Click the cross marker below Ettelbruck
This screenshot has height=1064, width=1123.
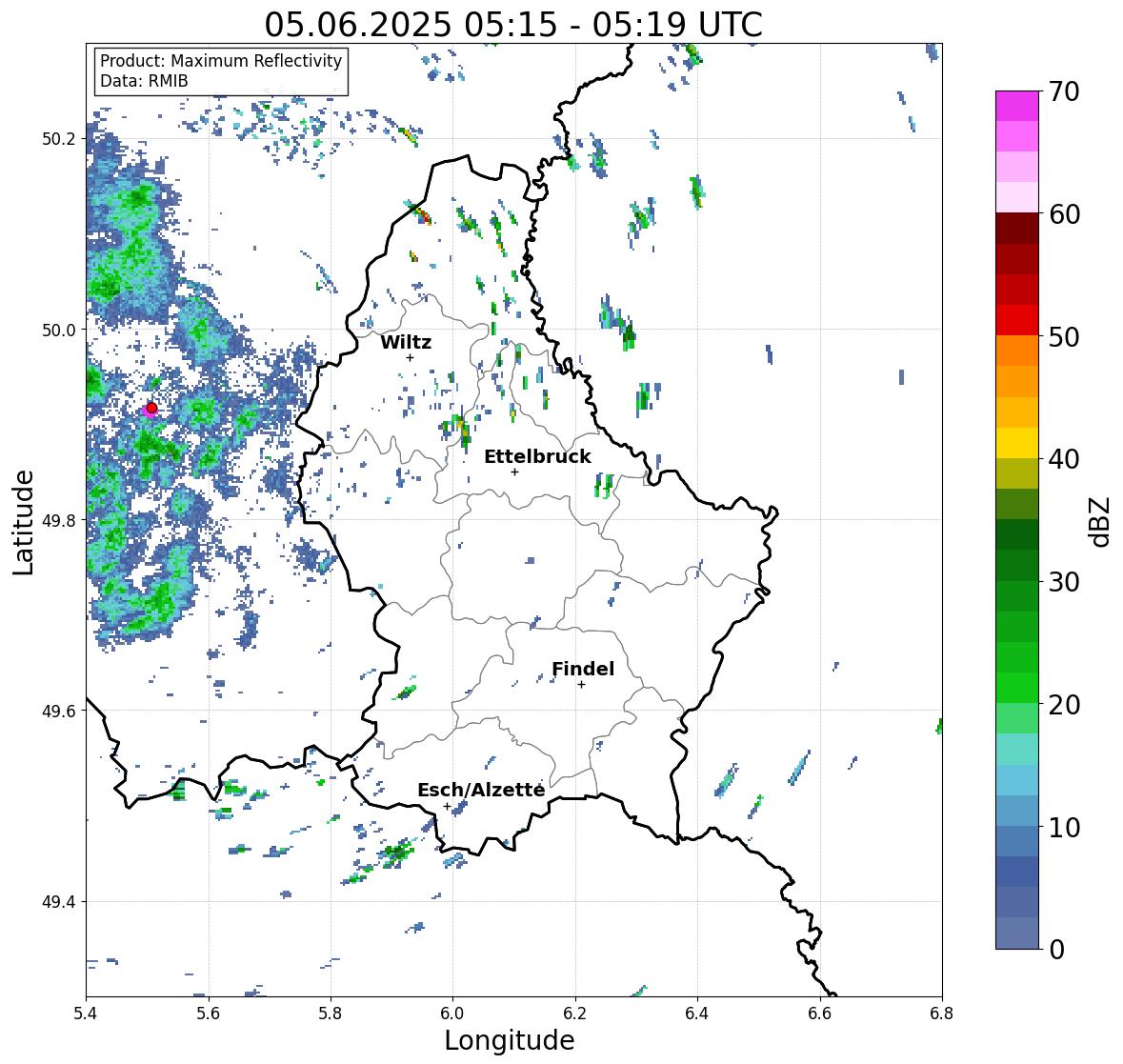[x=514, y=472]
